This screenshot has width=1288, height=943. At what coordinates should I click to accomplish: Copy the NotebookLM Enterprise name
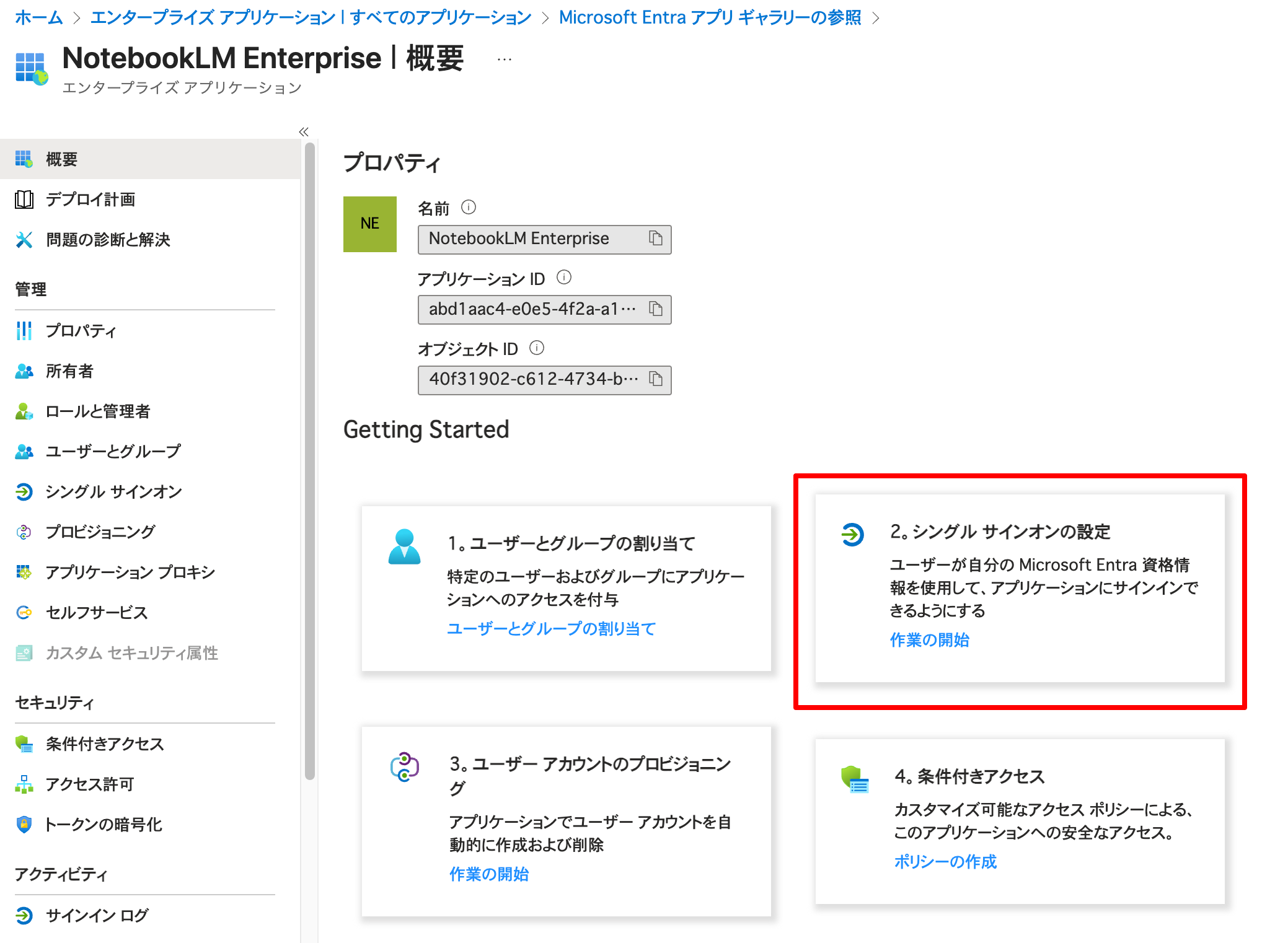[655, 239]
